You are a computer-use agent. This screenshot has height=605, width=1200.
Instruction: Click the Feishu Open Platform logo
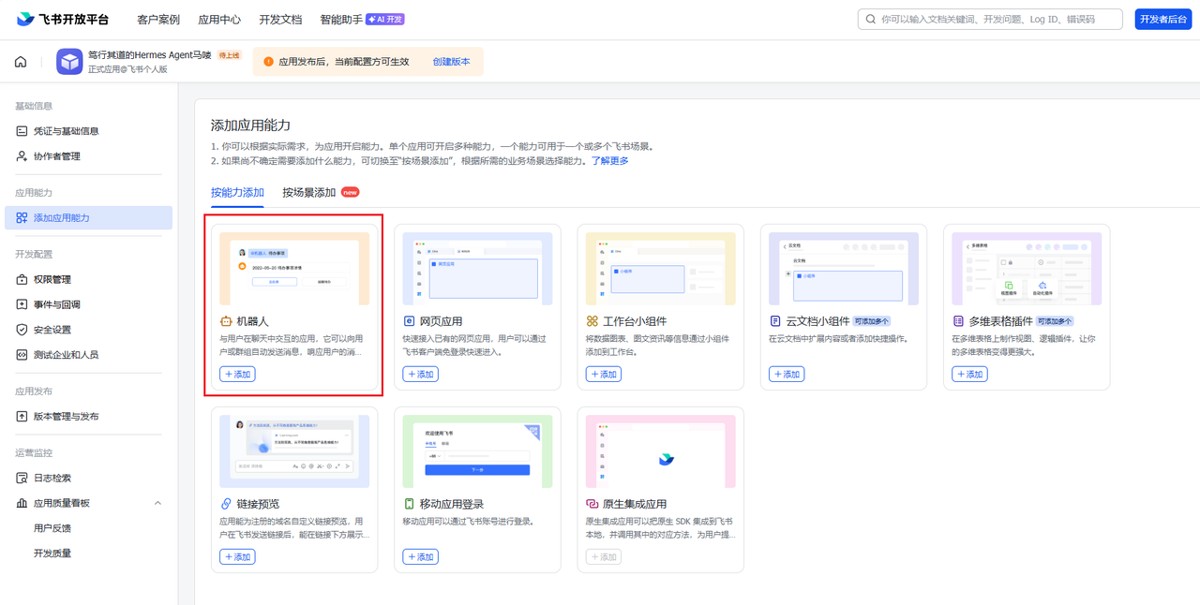coord(63,19)
